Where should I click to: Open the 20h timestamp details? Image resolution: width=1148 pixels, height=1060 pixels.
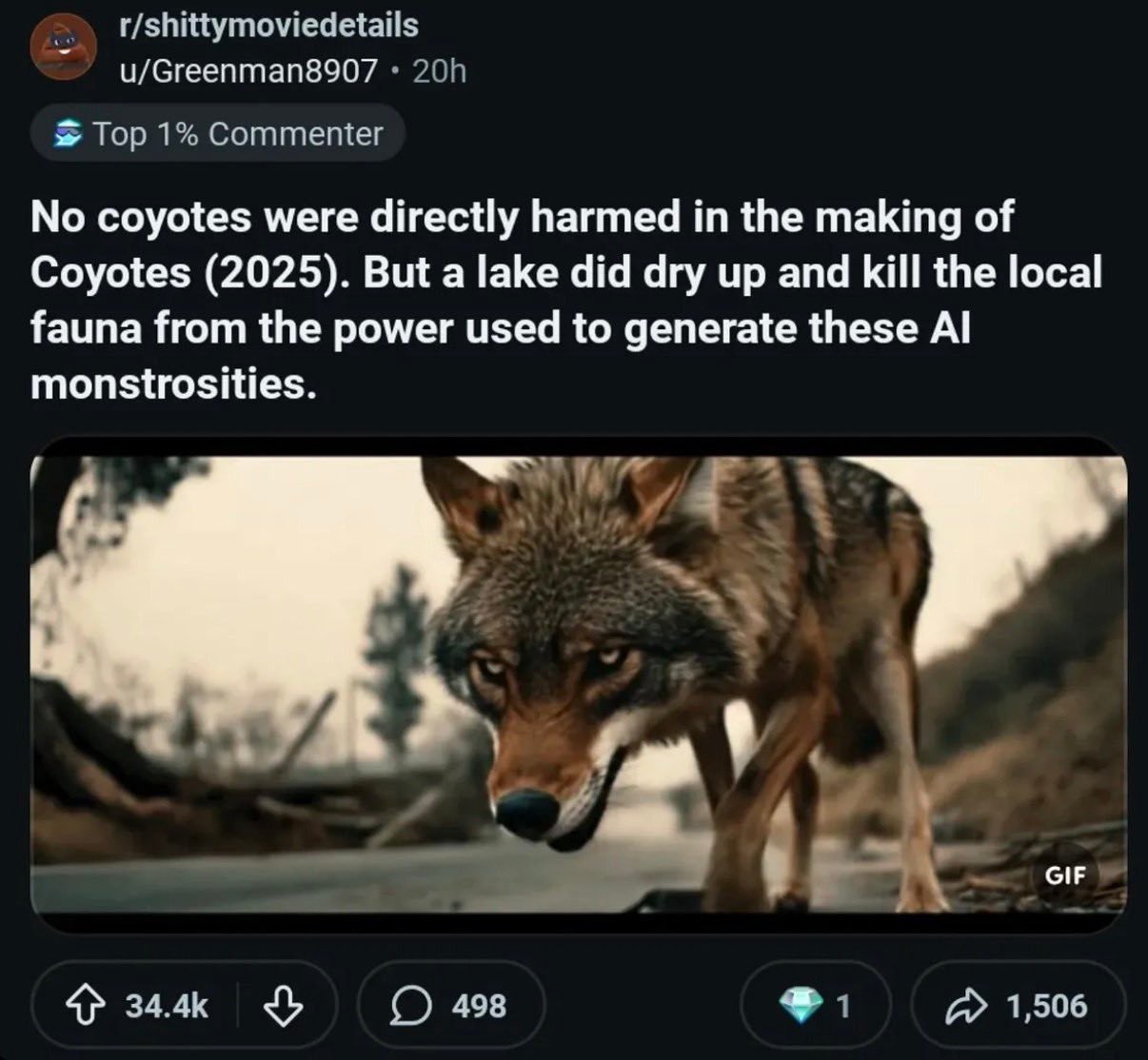point(437,70)
